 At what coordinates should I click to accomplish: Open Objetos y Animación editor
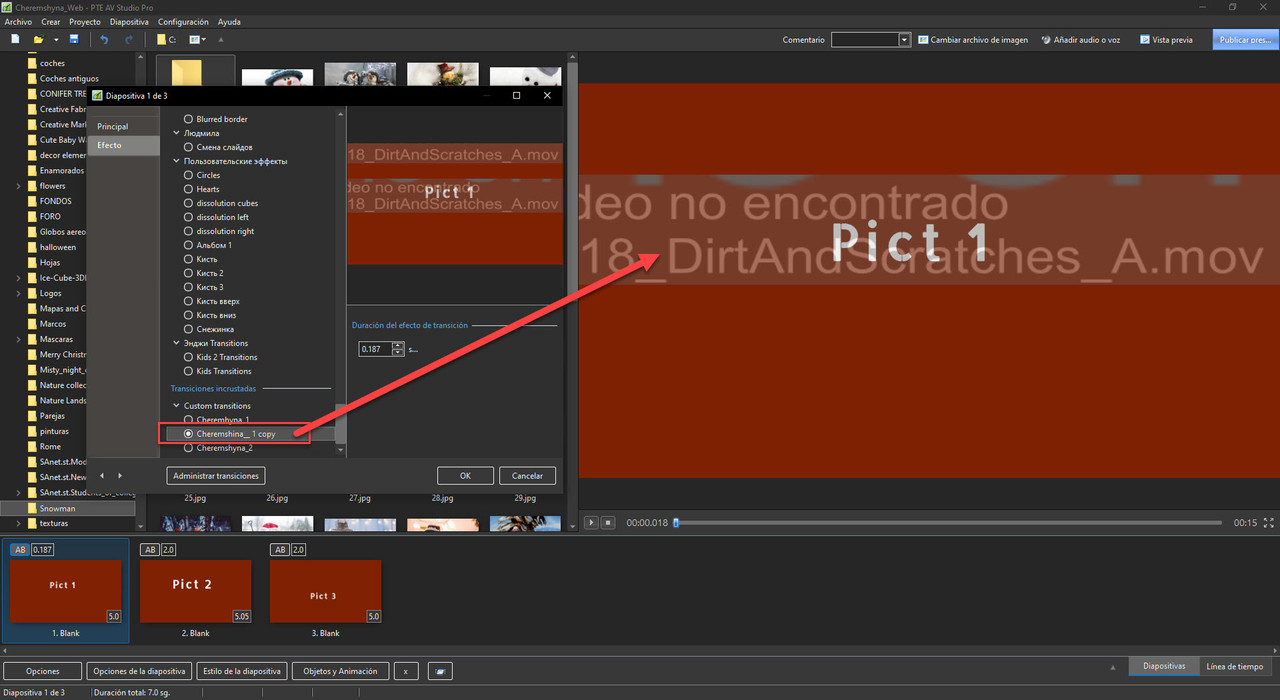tap(340, 671)
